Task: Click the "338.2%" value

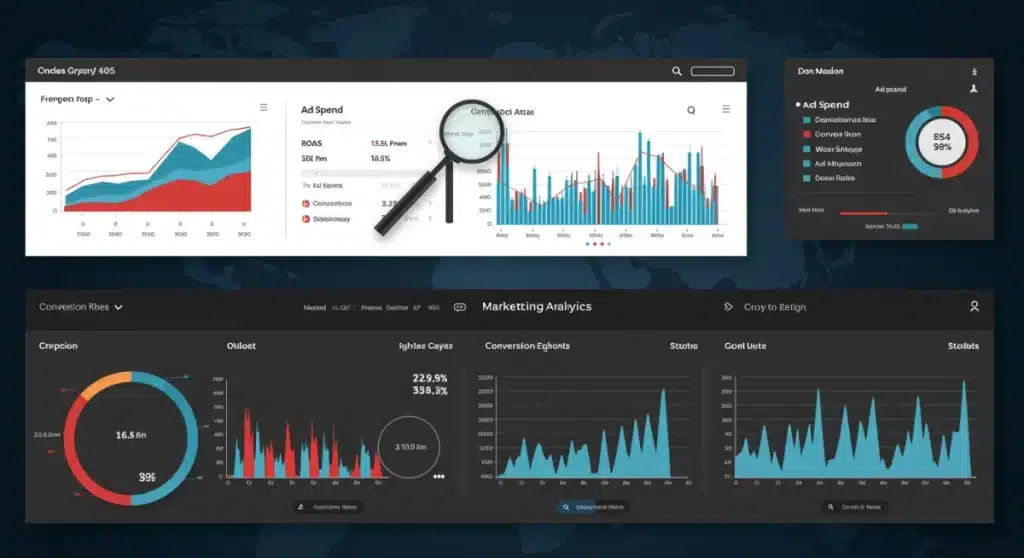Action: click(430, 391)
